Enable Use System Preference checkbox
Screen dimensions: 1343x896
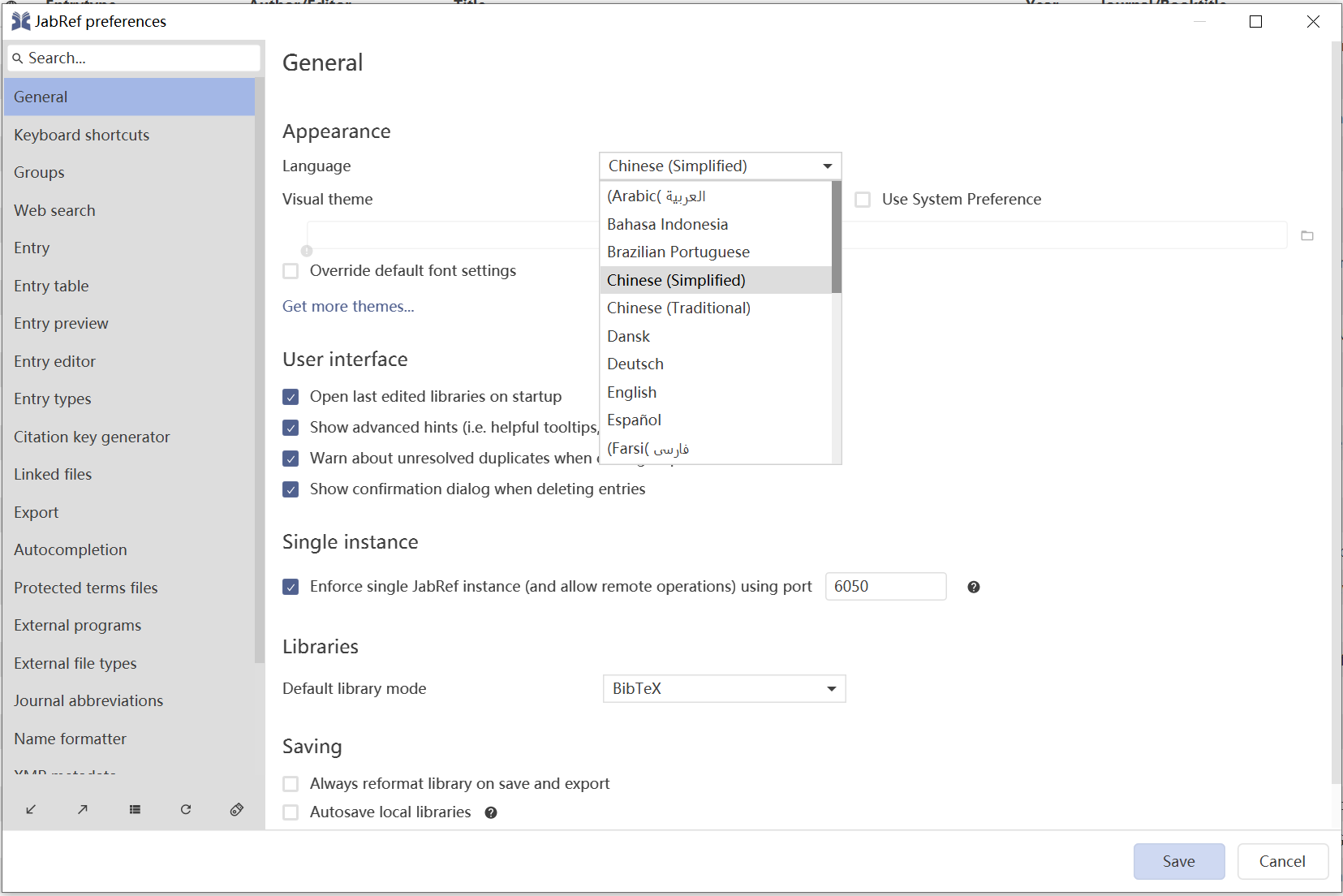863,200
